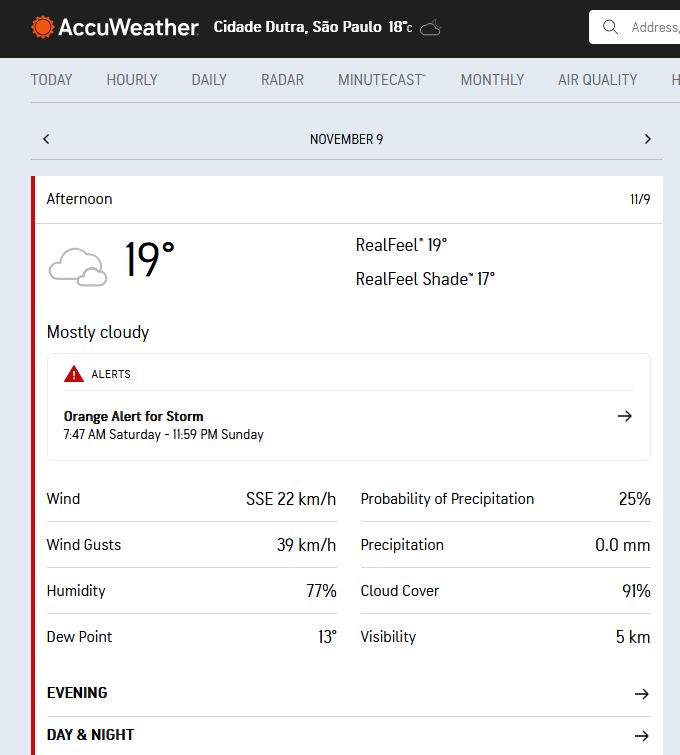680x755 pixels.
Task: Click the Mostly cloudy description
Action: pos(98,332)
